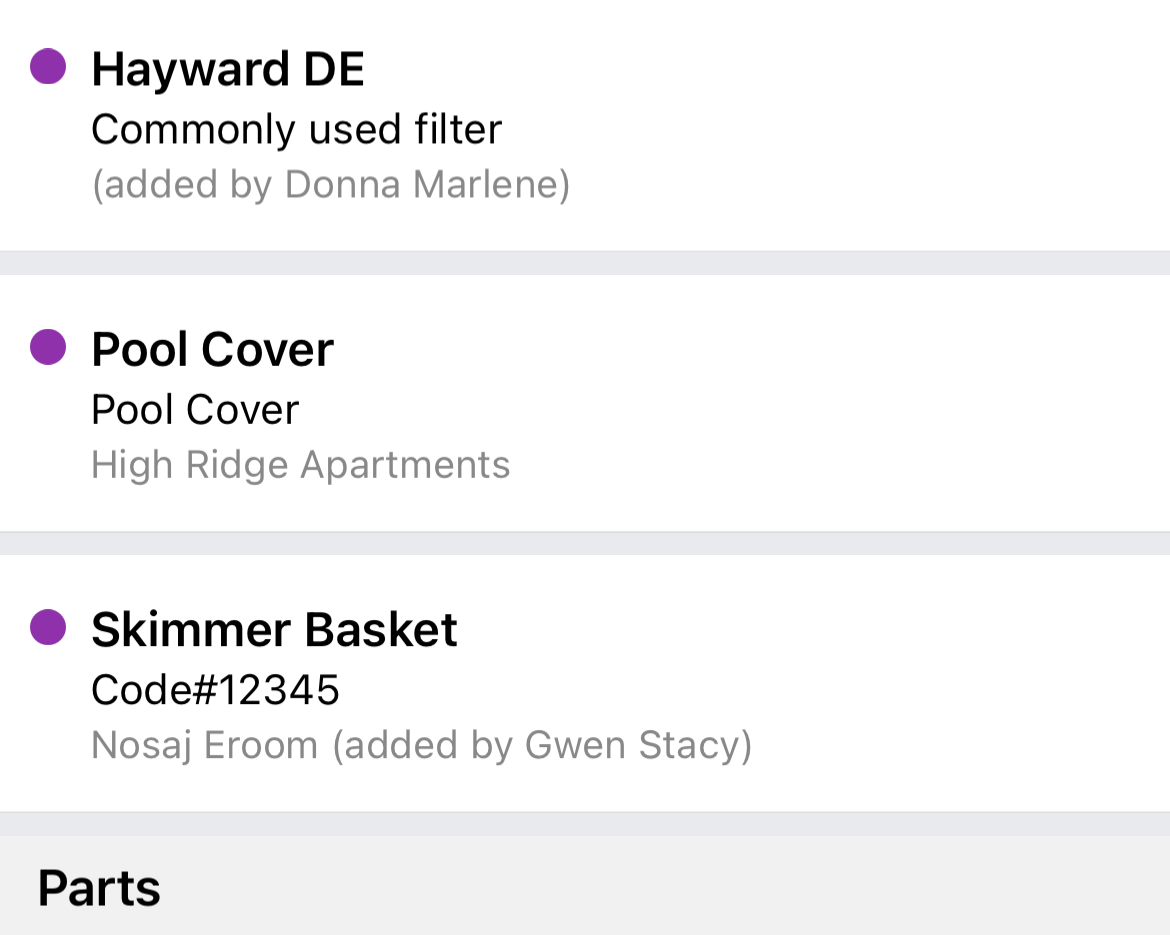Click the "Nosaj Eroom (added by Gwen Stacy)" caption

(x=421, y=745)
